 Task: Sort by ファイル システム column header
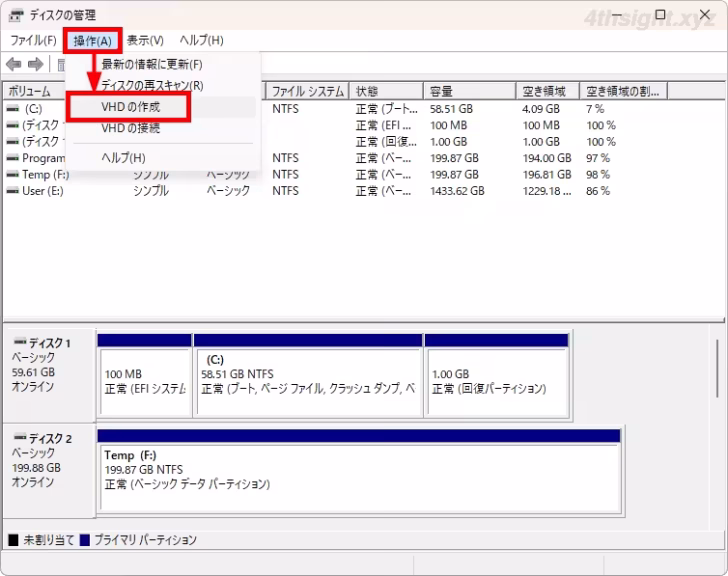tap(307, 91)
